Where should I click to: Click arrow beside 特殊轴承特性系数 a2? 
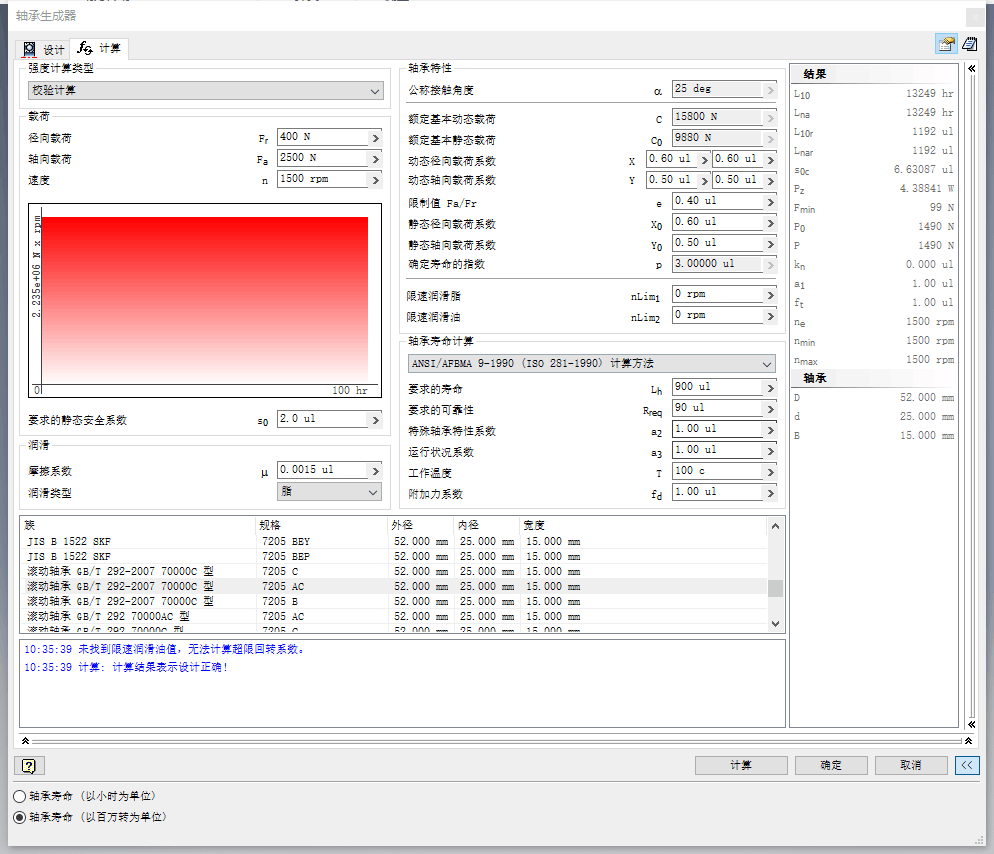click(x=771, y=430)
